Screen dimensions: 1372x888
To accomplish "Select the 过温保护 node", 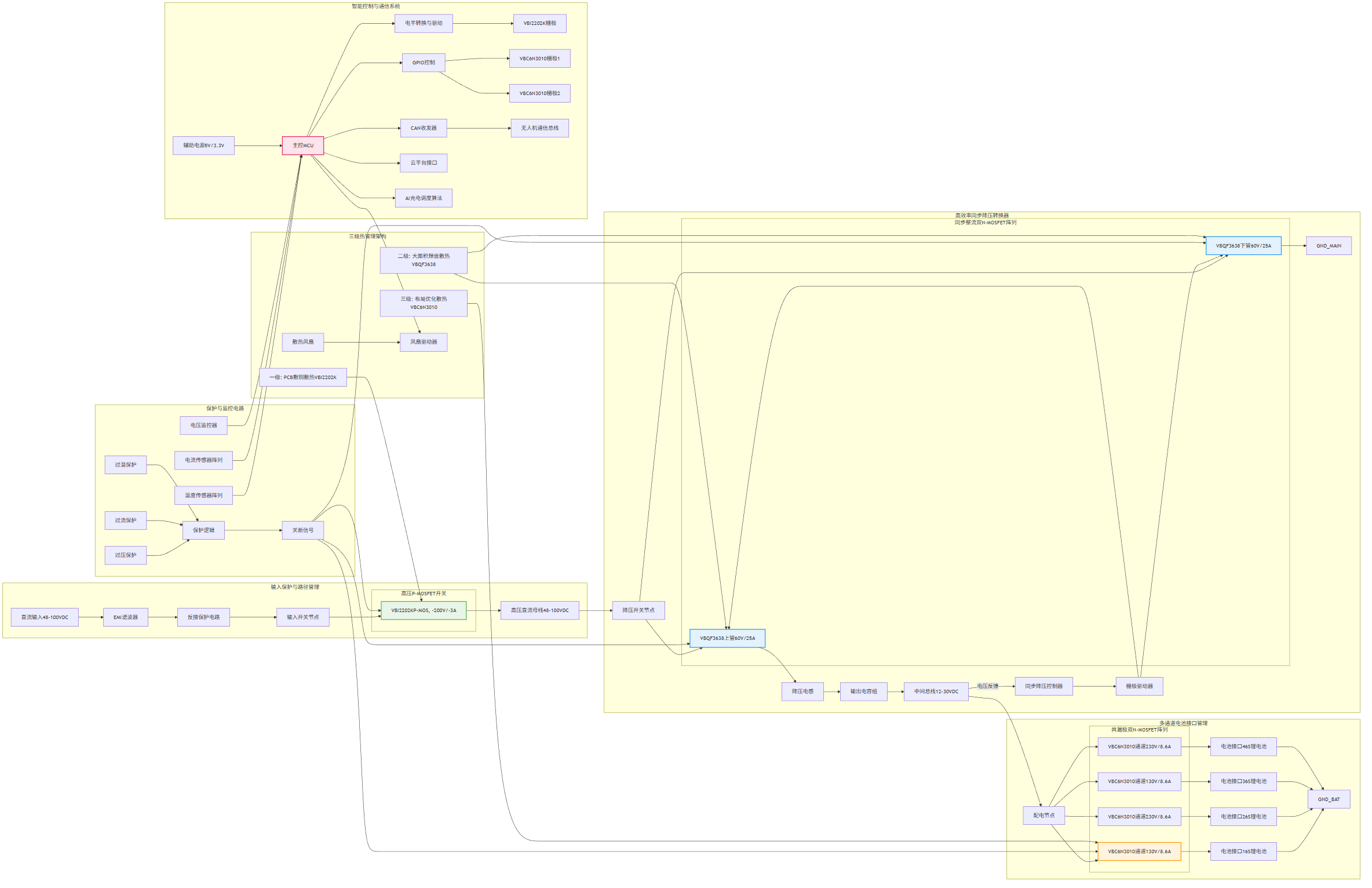I will pyautogui.click(x=126, y=465).
